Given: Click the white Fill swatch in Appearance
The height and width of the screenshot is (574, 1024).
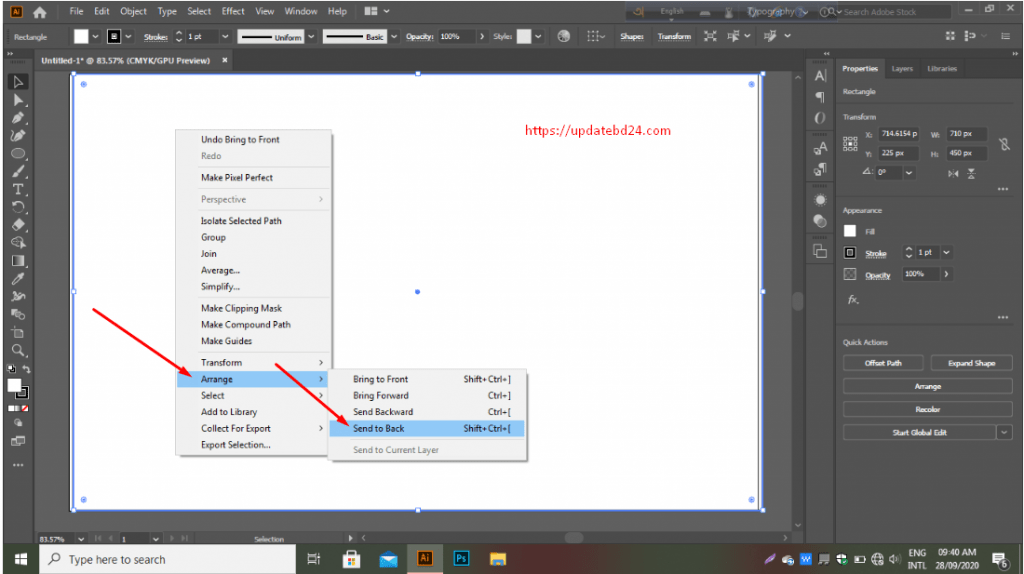Looking at the screenshot, I should click(850, 231).
